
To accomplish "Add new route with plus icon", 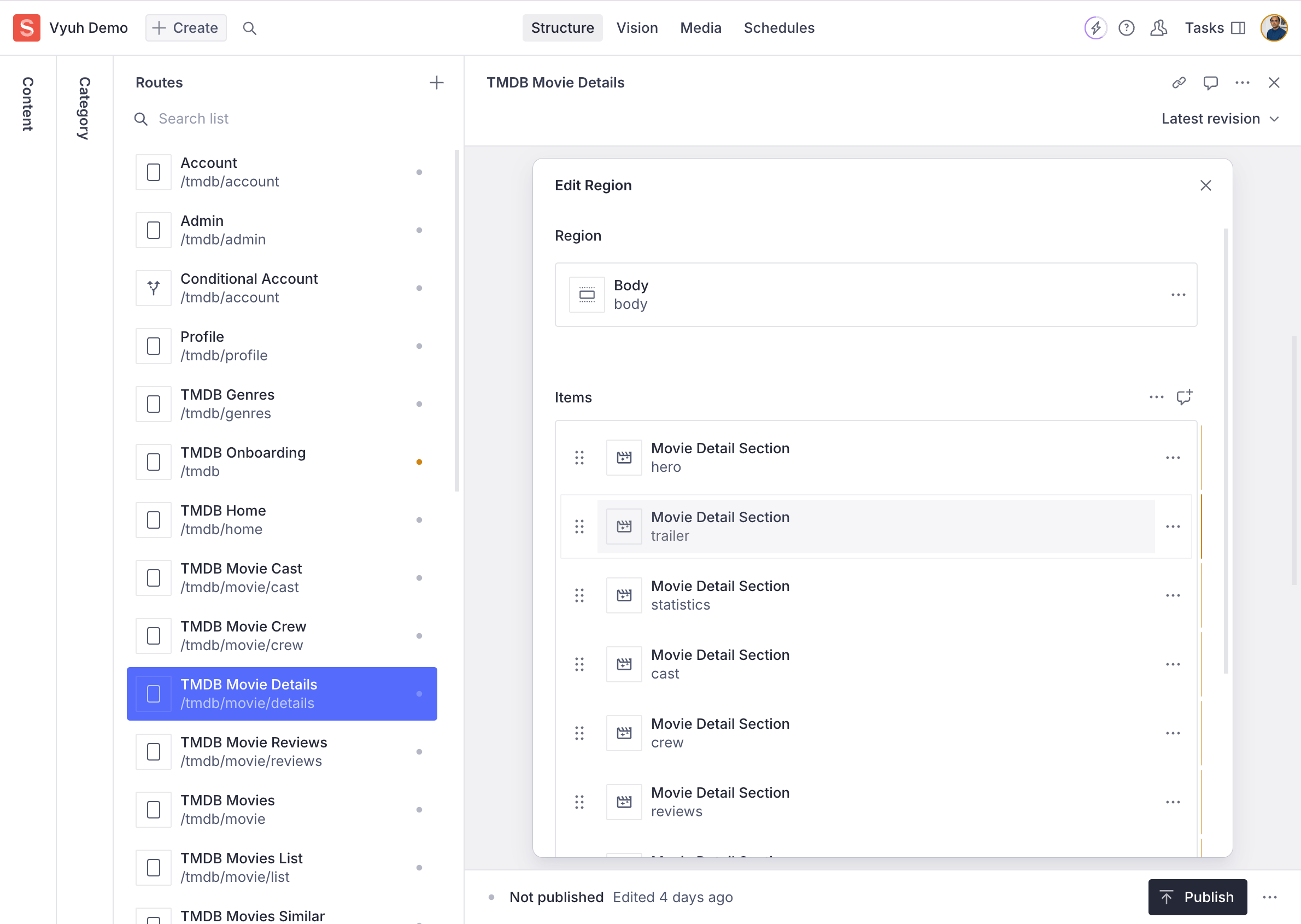I will [x=436, y=83].
